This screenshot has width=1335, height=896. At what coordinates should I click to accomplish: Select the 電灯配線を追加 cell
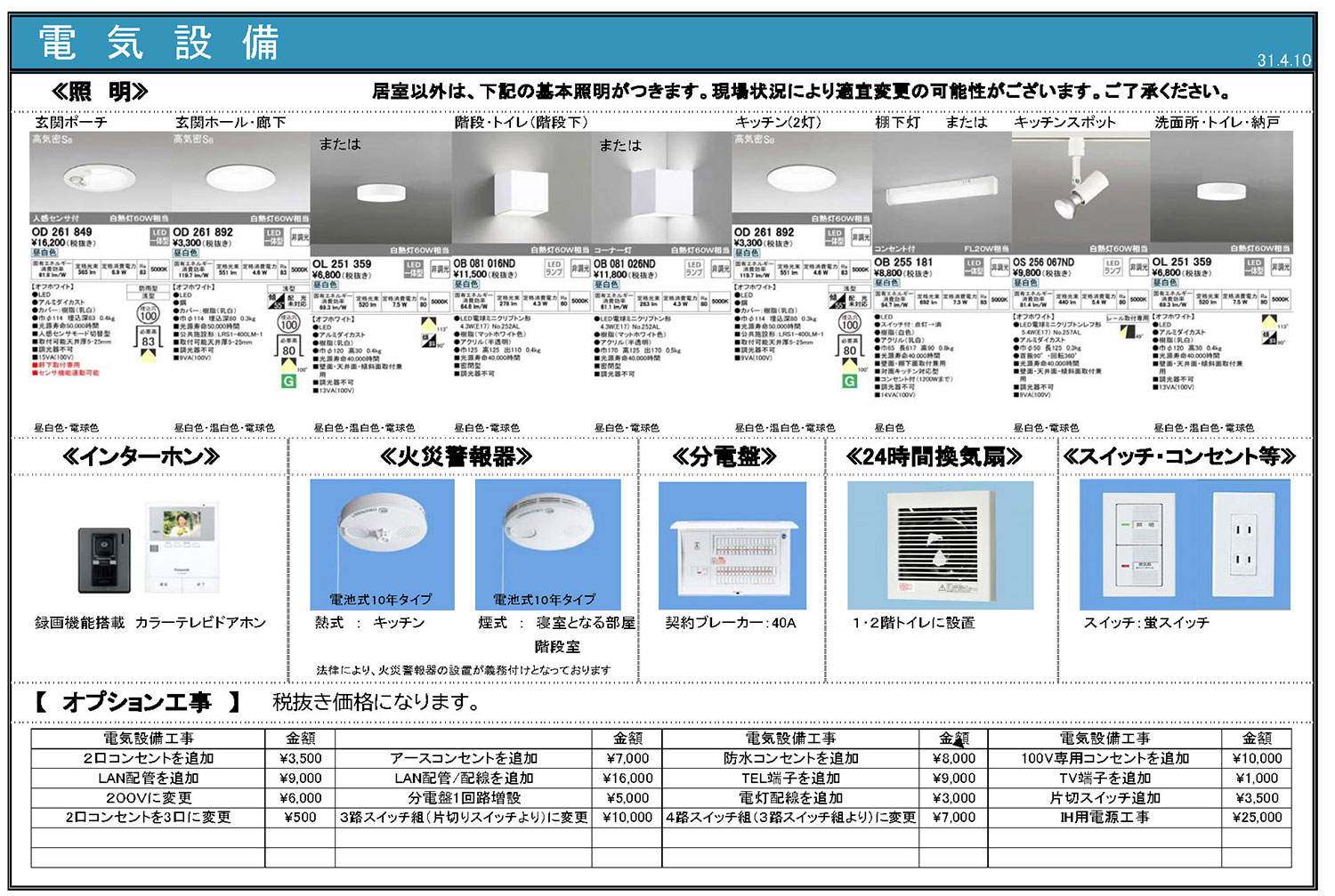791,798
